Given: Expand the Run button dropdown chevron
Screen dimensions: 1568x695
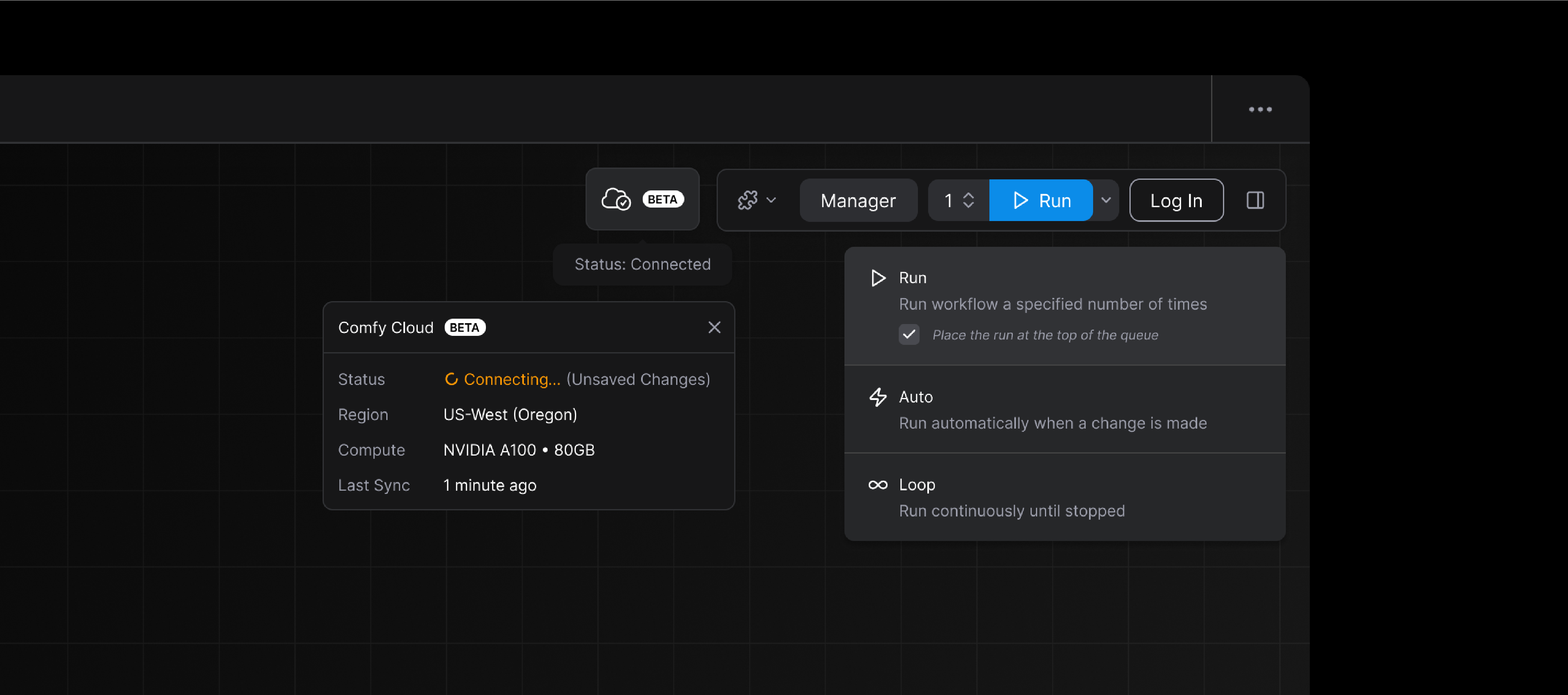Looking at the screenshot, I should pyautogui.click(x=1106, y=200).
